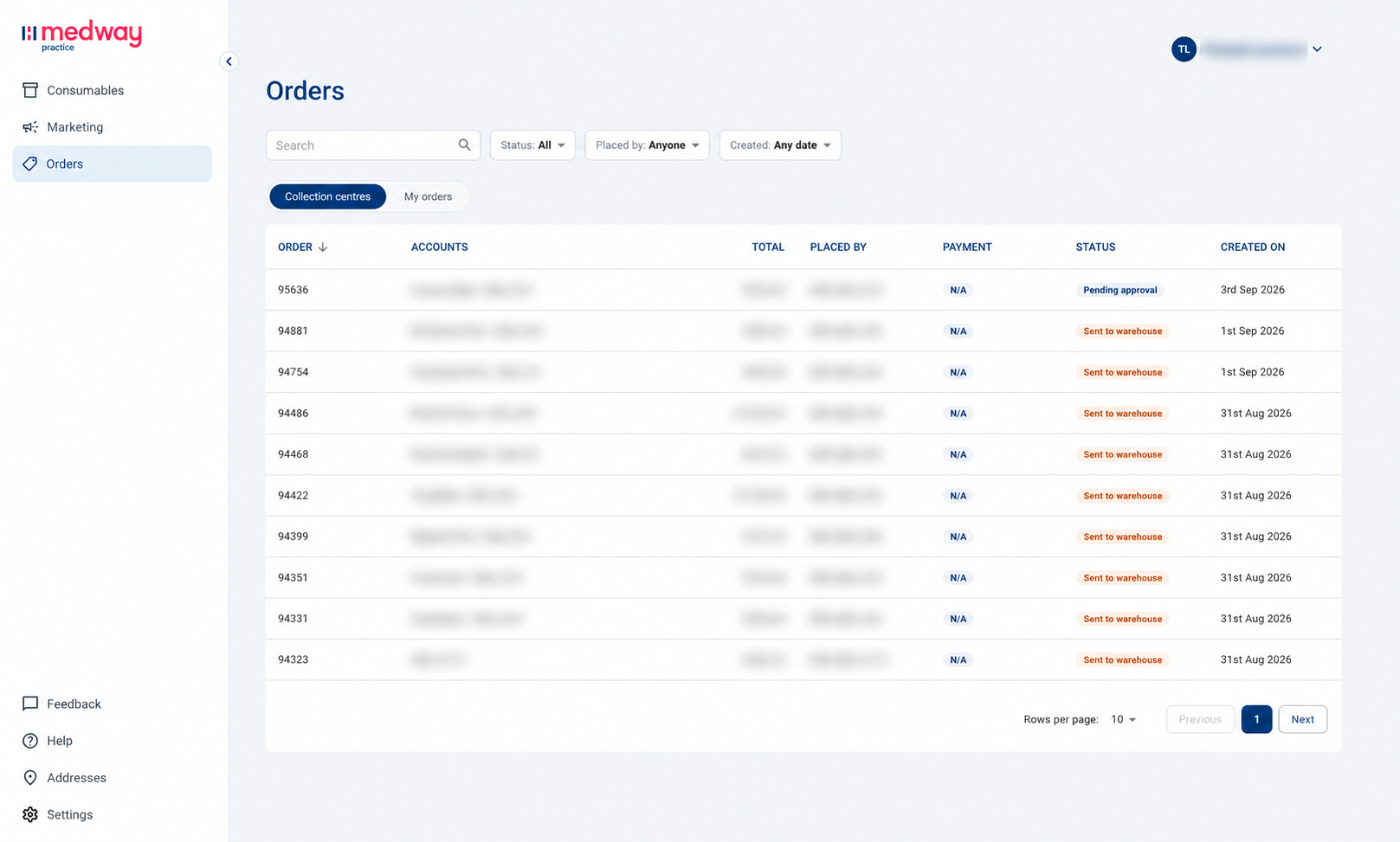Select page 1 in pagination
This screenshot has width=1400, height=842.
1256,719
